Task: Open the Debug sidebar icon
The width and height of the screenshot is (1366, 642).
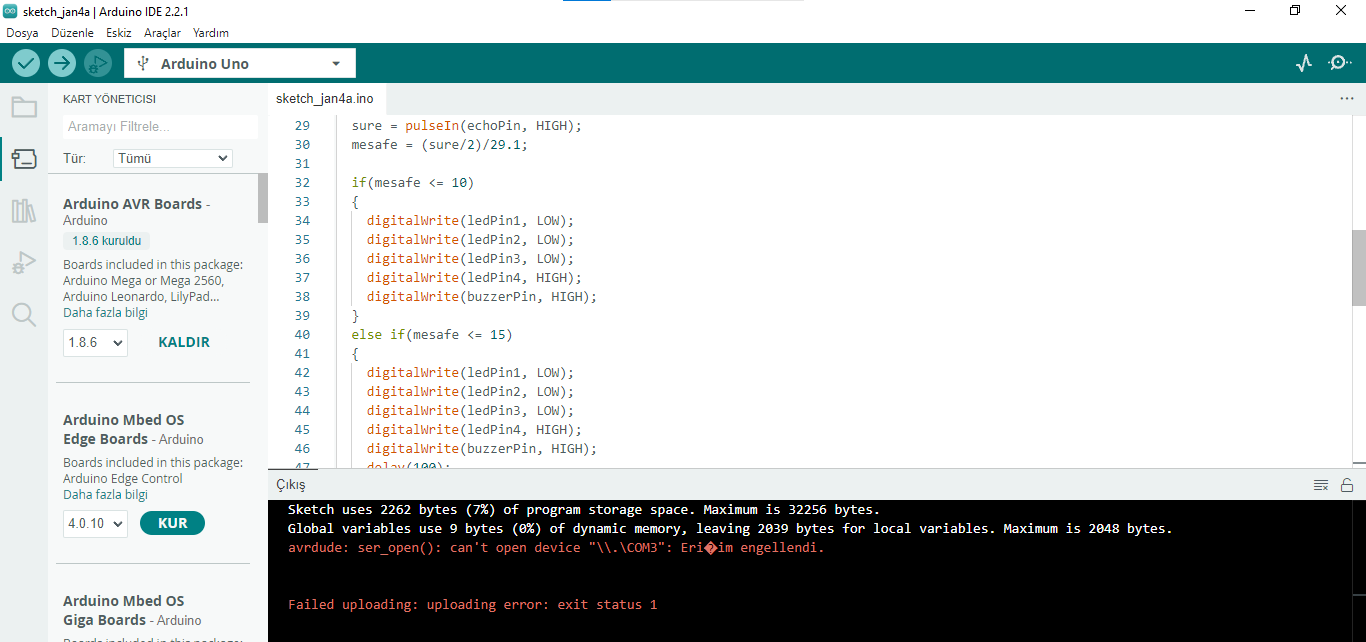Action: [x=24, y=263]
